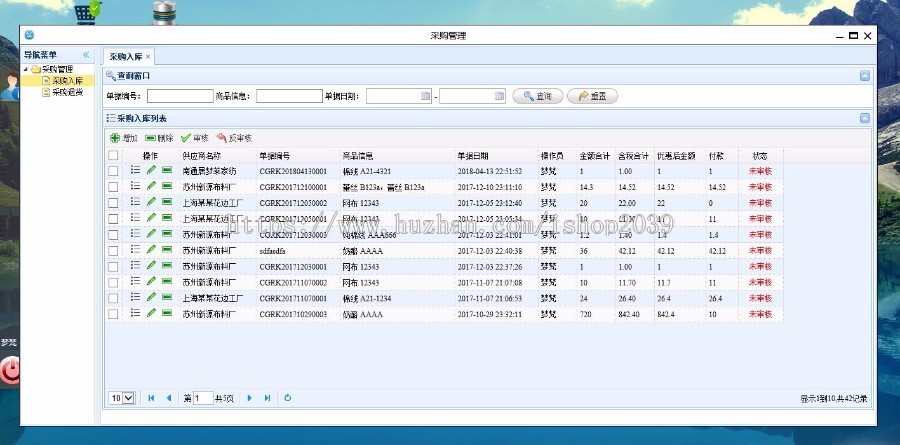This screenshot has height=445, width=900.
Task: Close the 采购入库 tab
Action: tap(148, 56)
